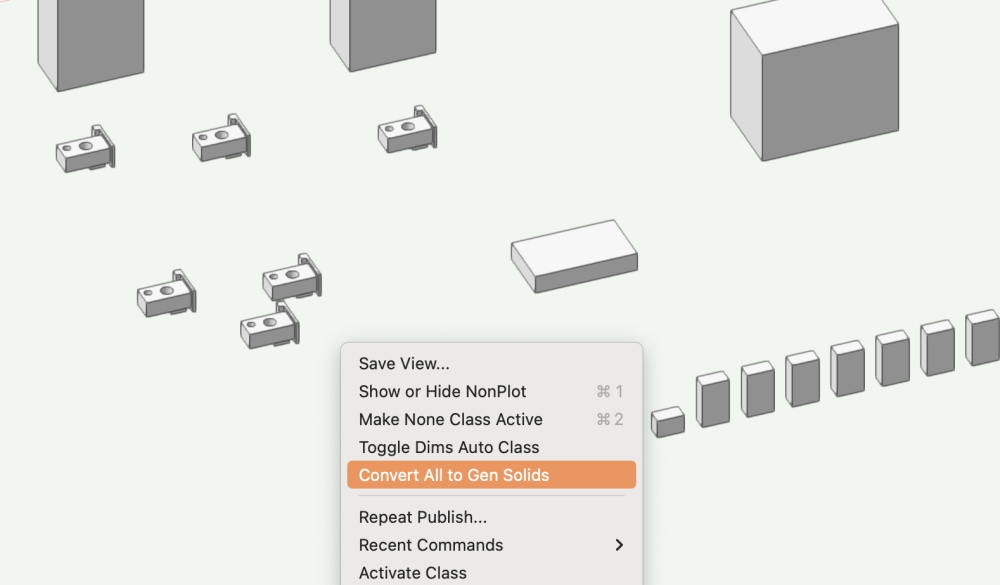
Task: Click the connector clip below the top-left box
Action: click(x=85, y=148)
